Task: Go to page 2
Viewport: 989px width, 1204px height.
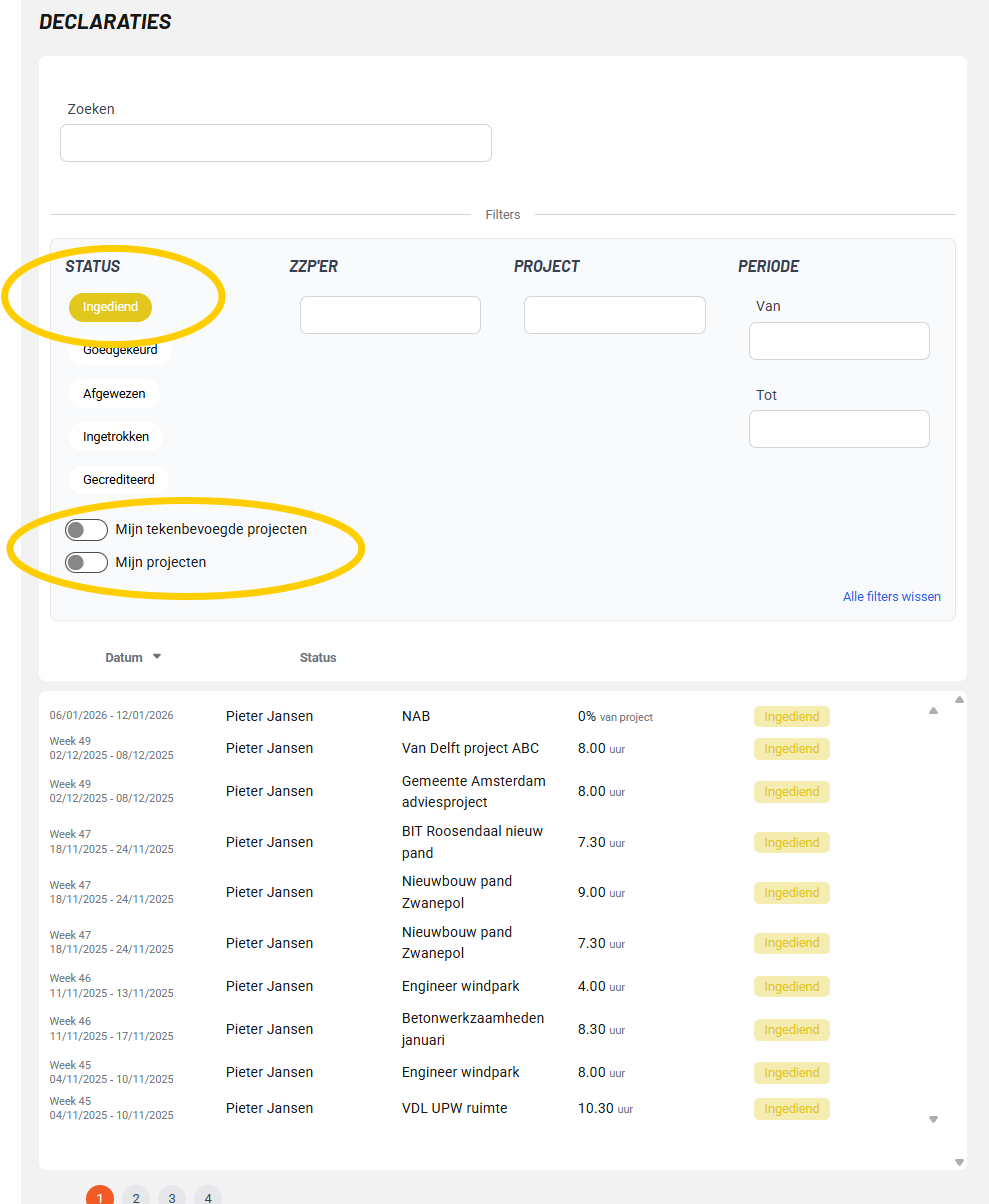Action: [x=136, y=1197]
